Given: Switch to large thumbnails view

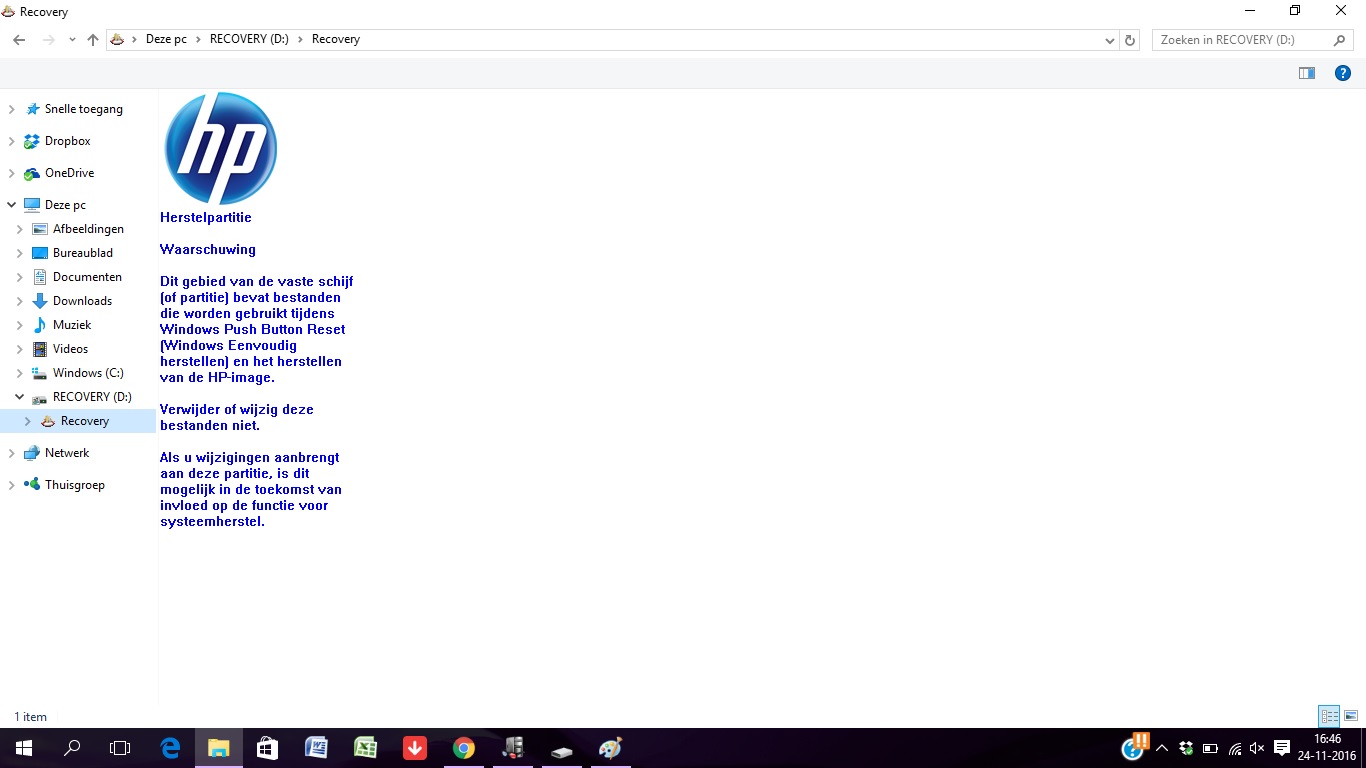Looking at the screenshot, I should [x=1351, y=716].
